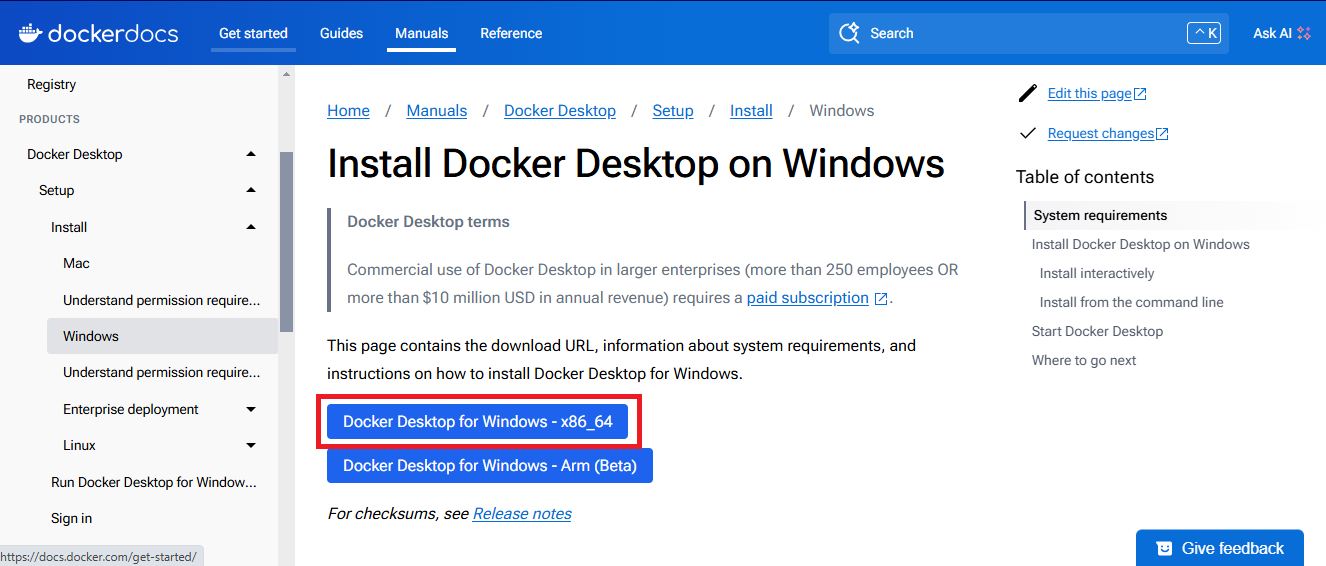The width and height of the screenshot is (1326, 566).
Task: Click the external link icon after paid subscription
Action: pyautogui.click(x=881, y=298)
